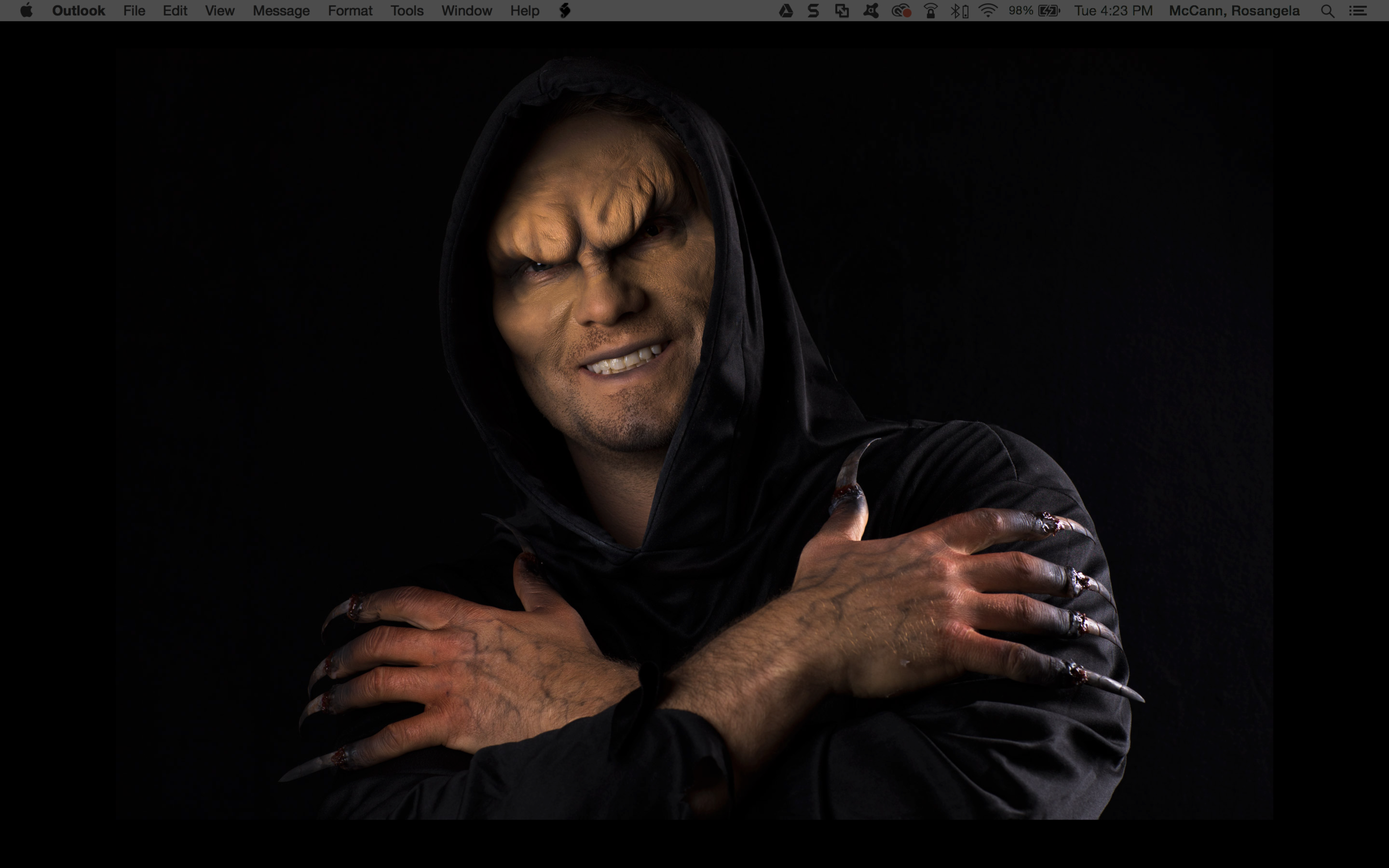Click the Creative Cloud status icon

(x=901, y=11)
